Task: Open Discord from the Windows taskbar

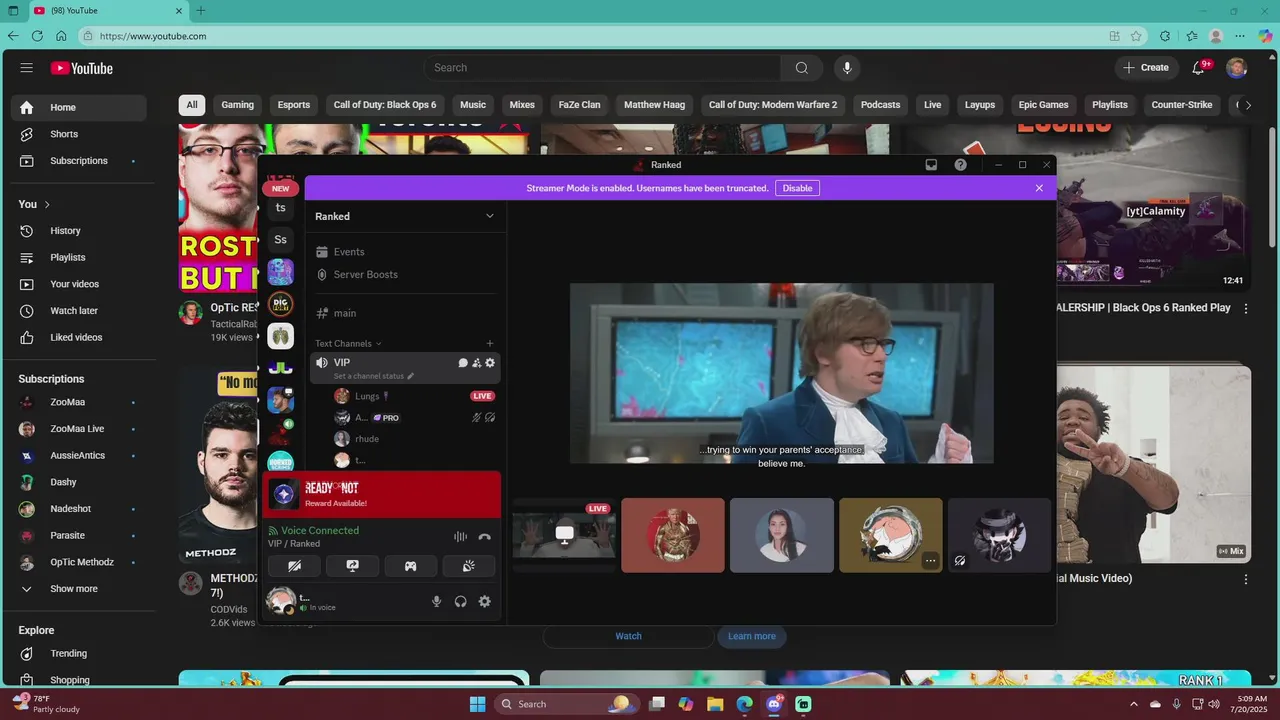Action: click(x=774, y=704)
